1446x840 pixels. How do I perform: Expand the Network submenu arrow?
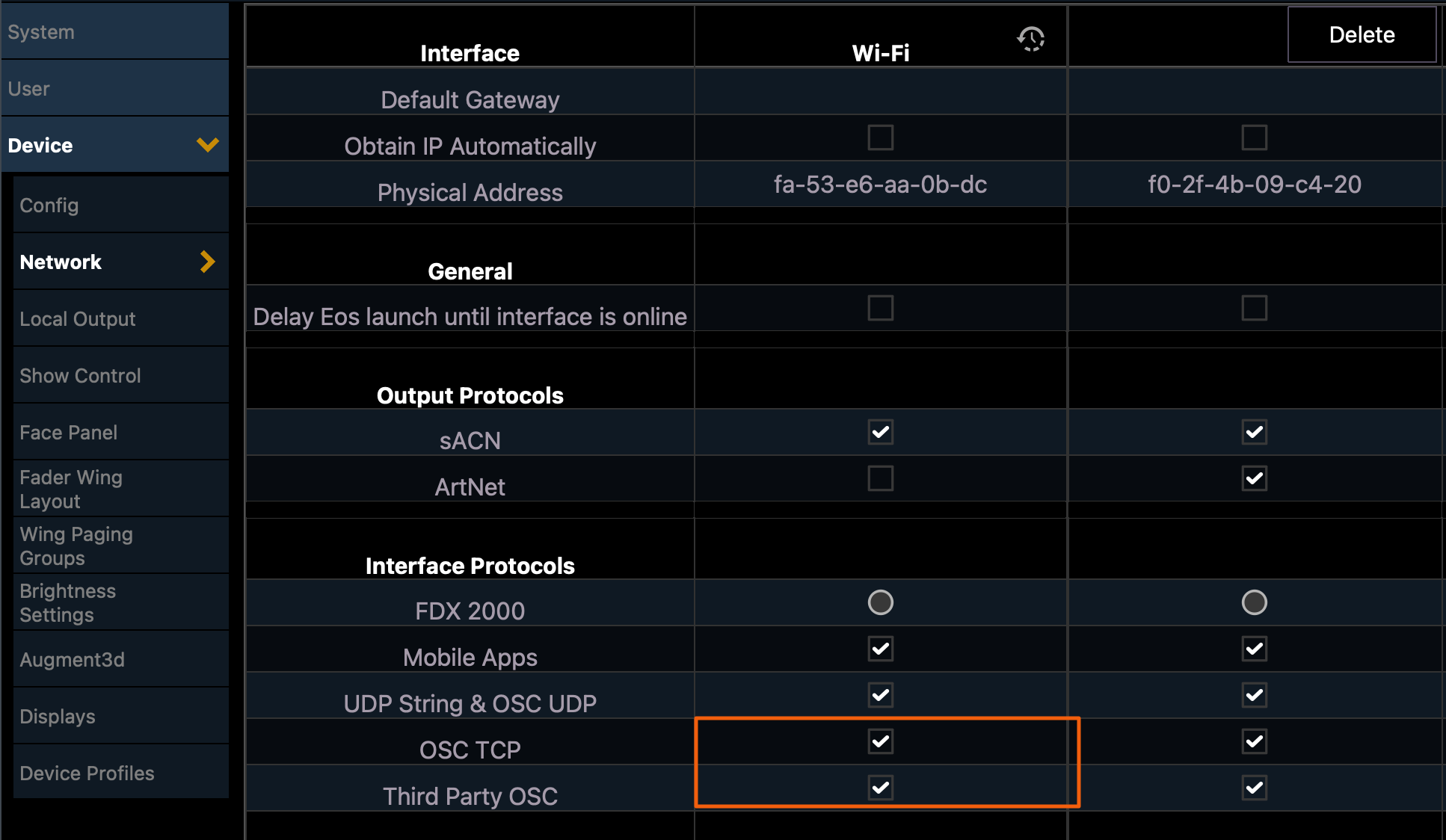pyautogui.click(x=207, y=262)
